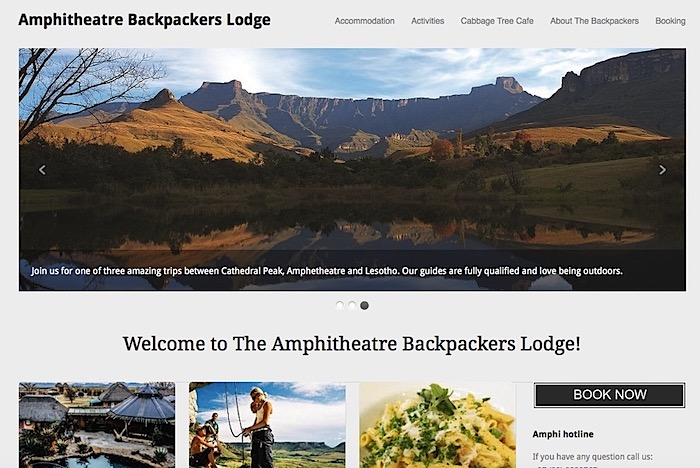Advance to next slide with right arrow
Screen dimensions: 700x468
662,170
